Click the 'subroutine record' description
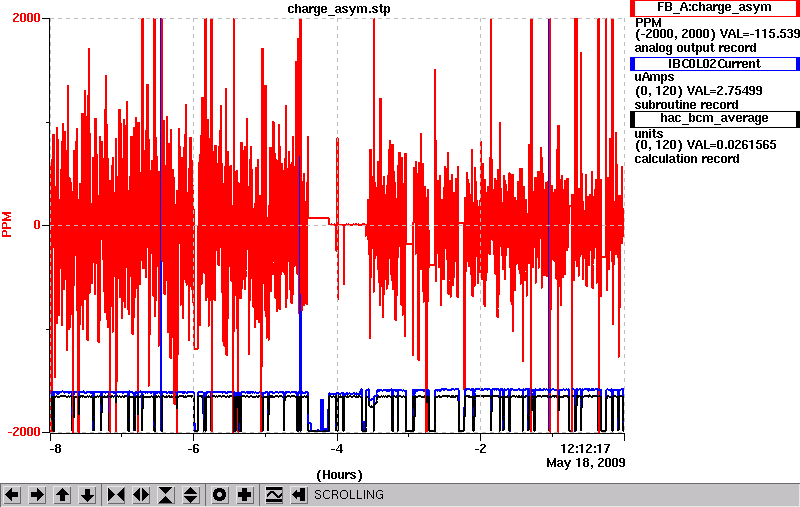This screenshot has width=800, height=507. pyautogui.click(x=686, y=105)
